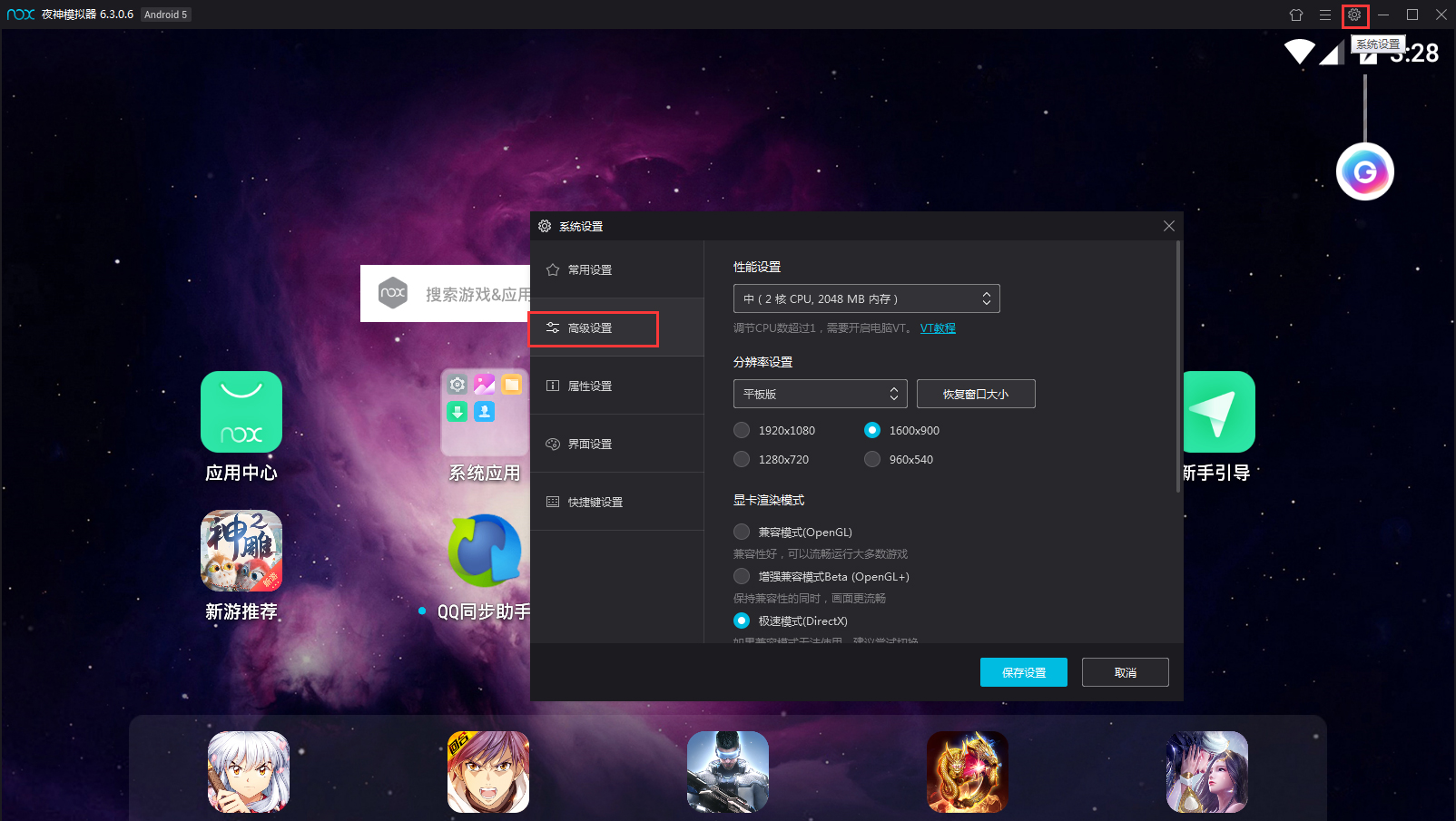Image resolution: width=1456 pixels, height=821 pixels.
Task: Open the 系统应用 folder
Action: point(484,413)
